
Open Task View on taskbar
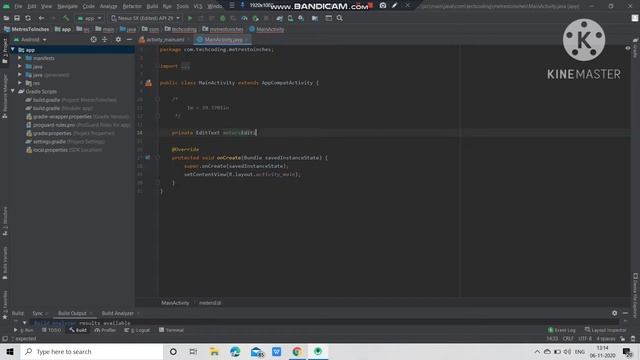193,351
